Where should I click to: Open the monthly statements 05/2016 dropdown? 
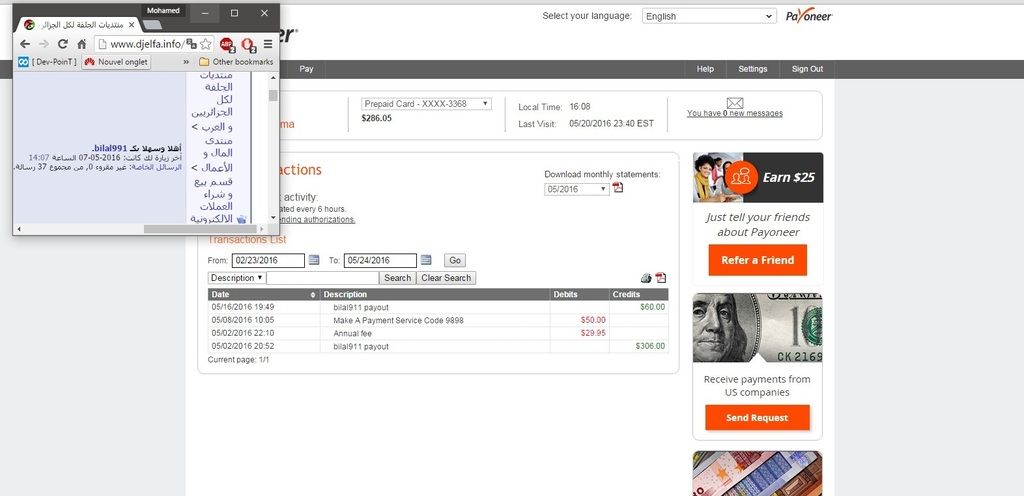pyautogui.click(x=577, y=189)
